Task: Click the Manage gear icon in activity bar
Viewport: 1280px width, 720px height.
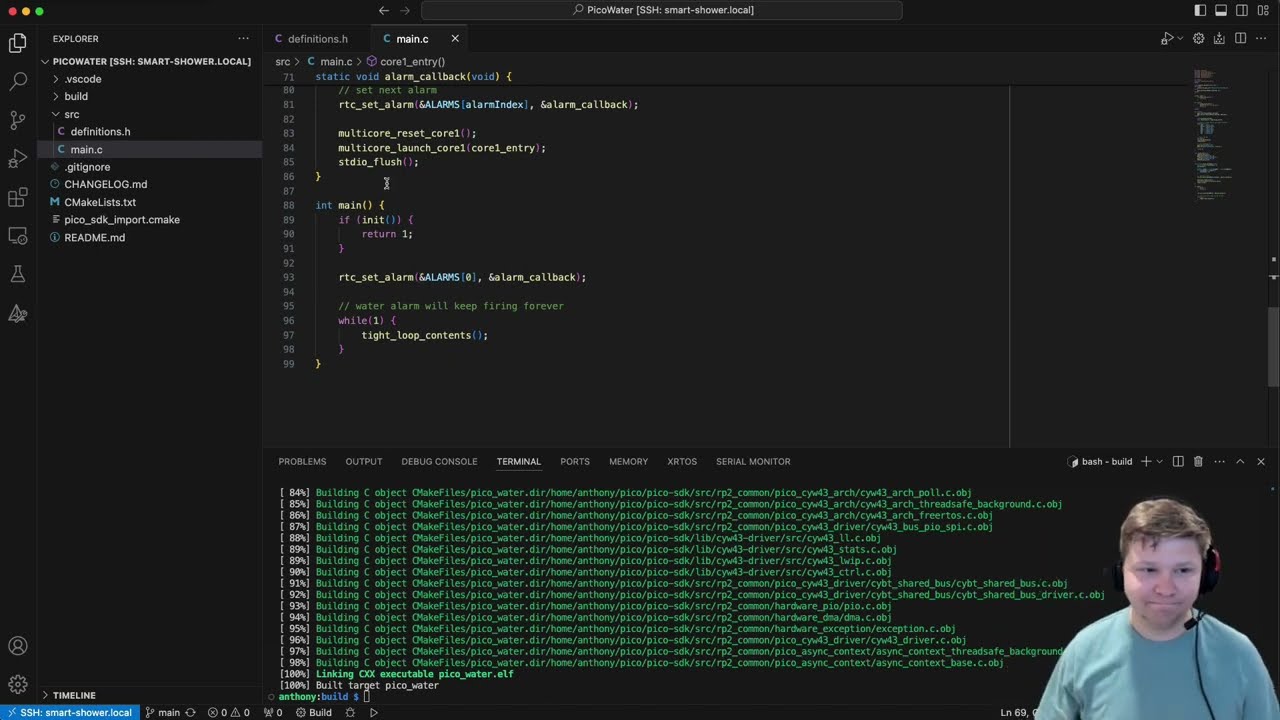Action: pos(17,685)
